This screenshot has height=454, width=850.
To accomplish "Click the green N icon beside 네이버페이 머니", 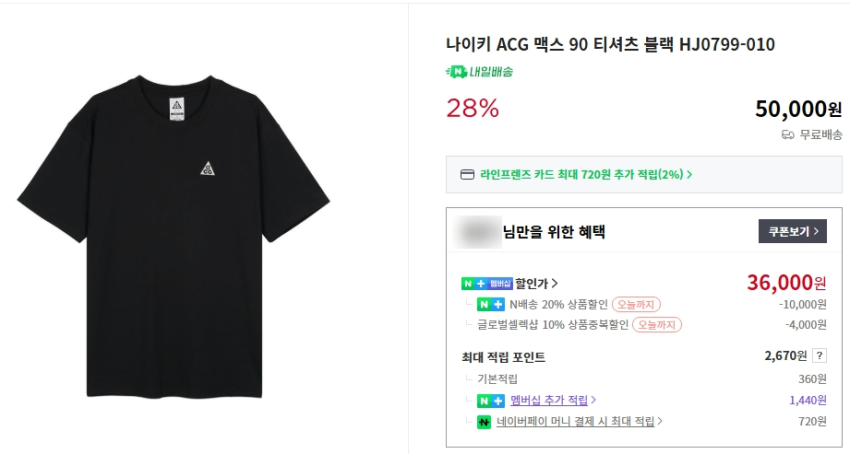I will click(x=483, y=421).
